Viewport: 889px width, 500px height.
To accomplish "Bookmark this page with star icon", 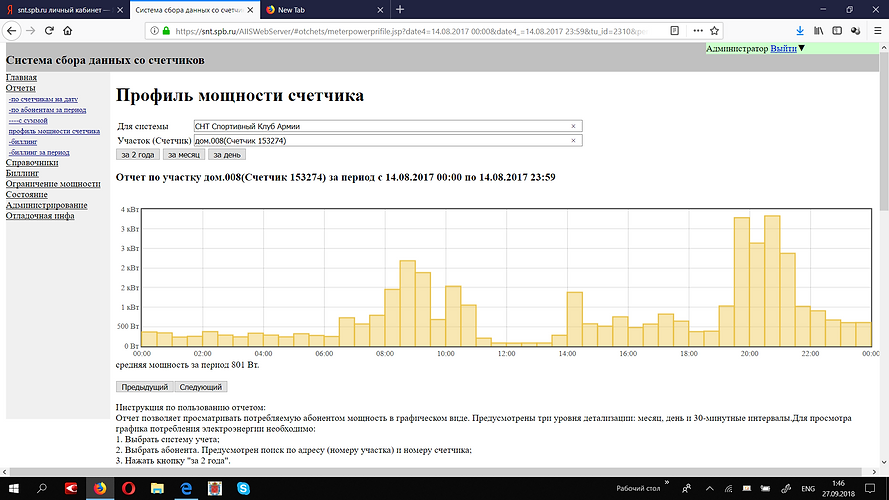I will coord(714,31).
